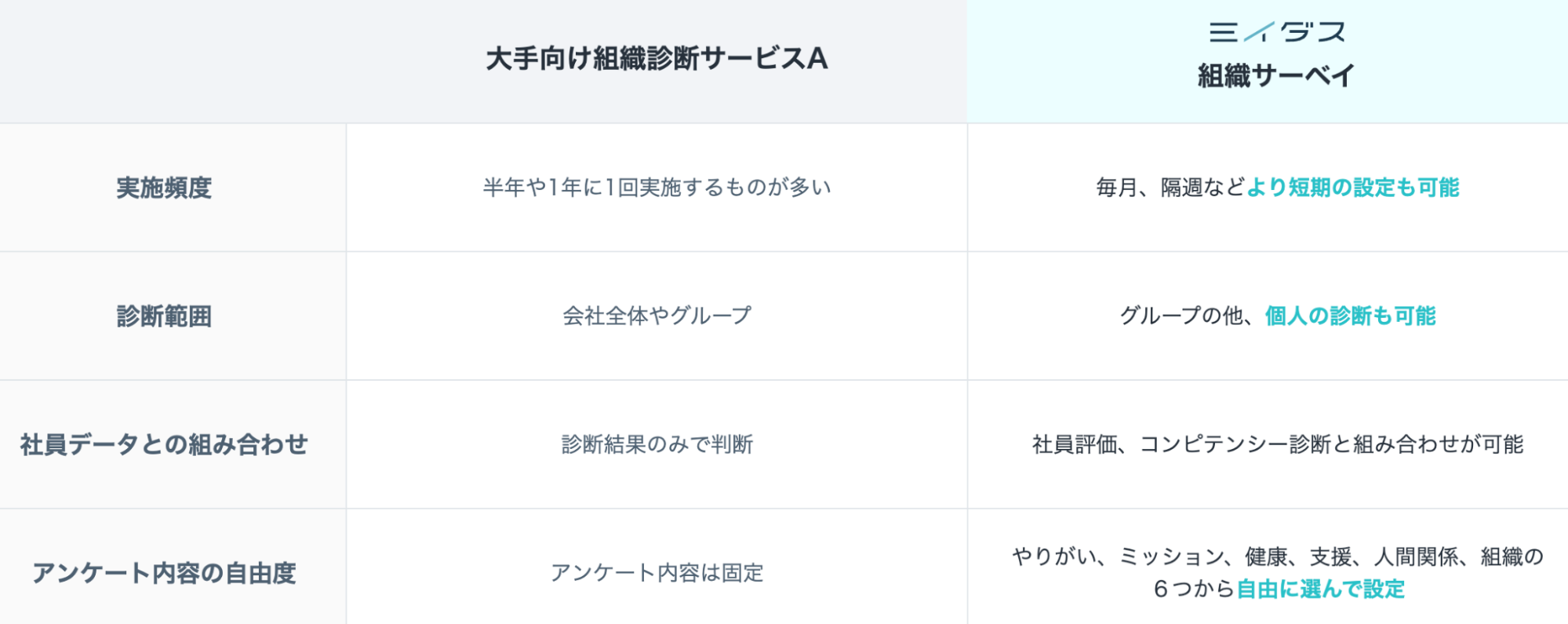1568x624 pixels.
Task: Click the 社員データとの組み合わせ row label
Action: click(164, 445)
